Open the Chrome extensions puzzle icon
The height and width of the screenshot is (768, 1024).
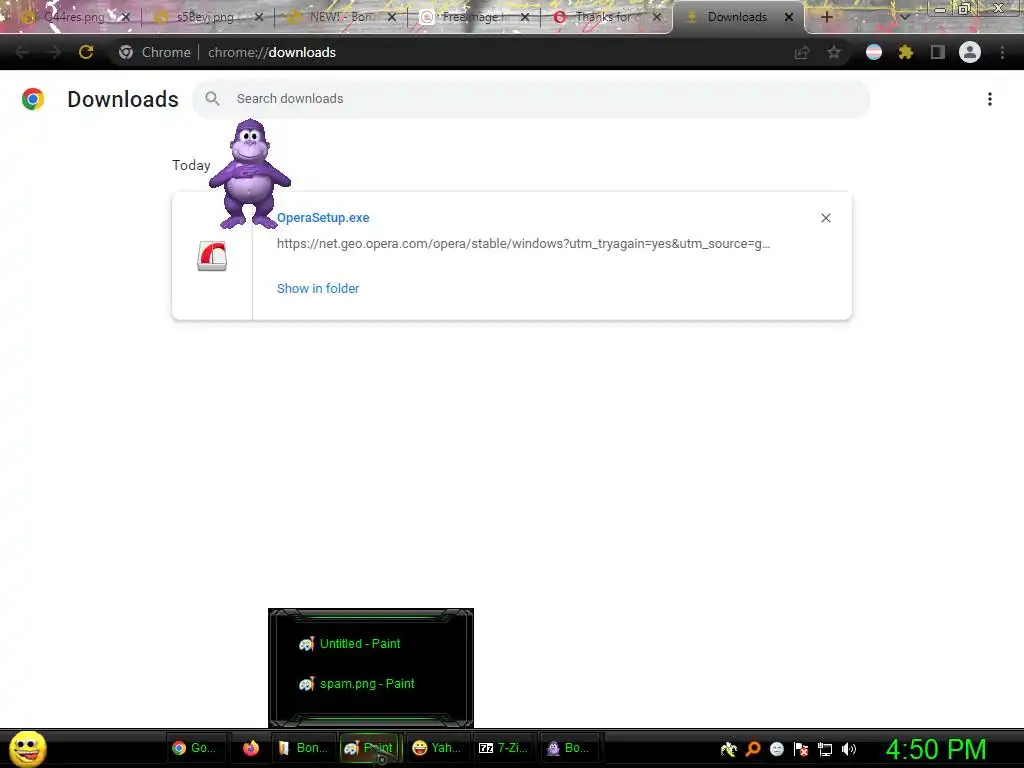point(906,52)
